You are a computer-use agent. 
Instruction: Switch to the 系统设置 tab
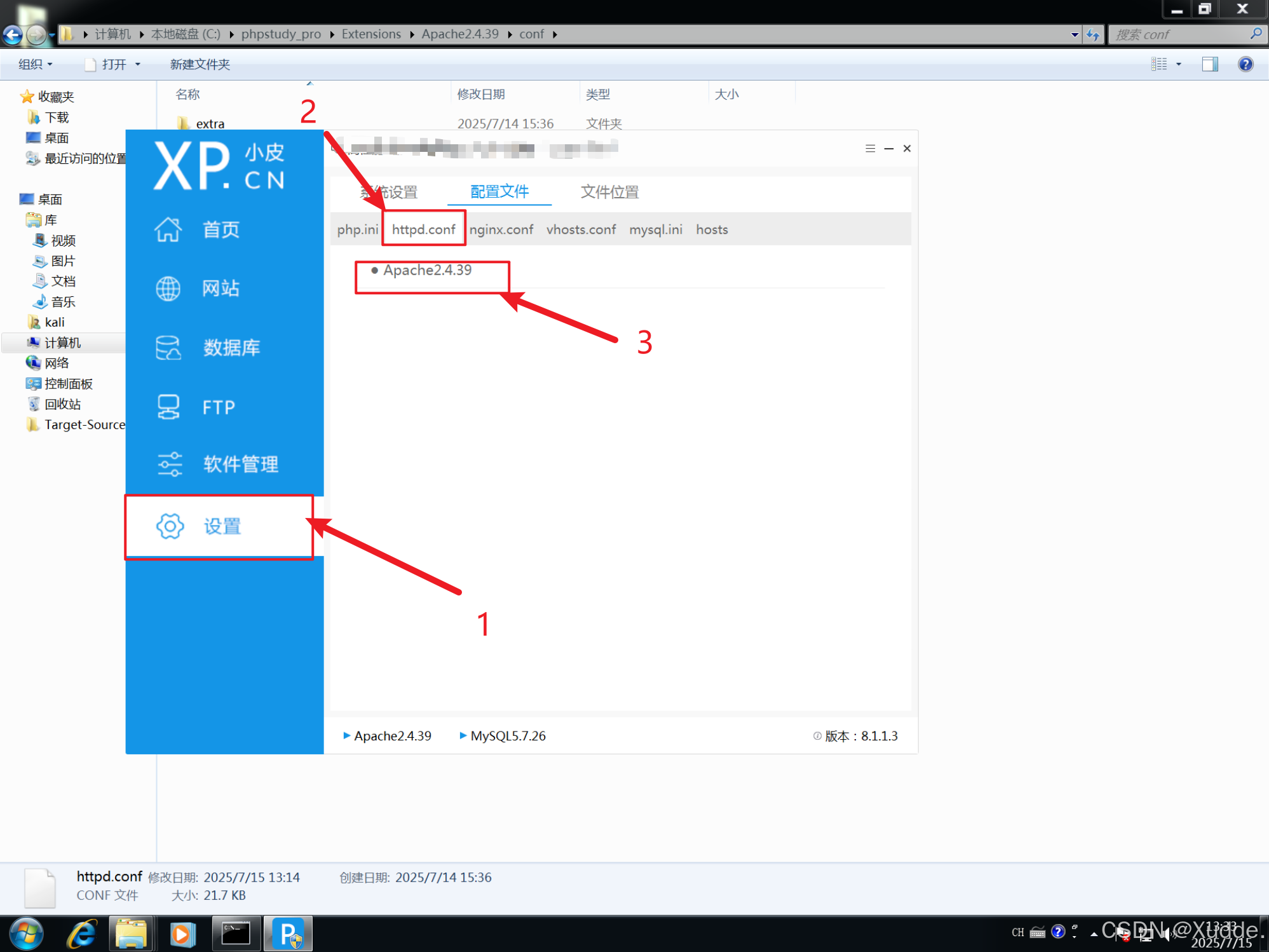pos(389,192)
